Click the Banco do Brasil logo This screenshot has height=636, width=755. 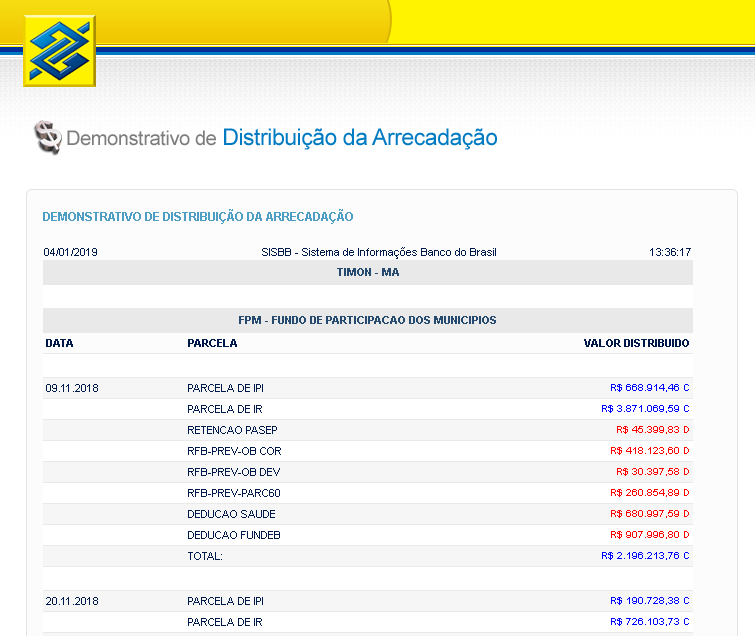pyautogui.click(x=59, y=50)
